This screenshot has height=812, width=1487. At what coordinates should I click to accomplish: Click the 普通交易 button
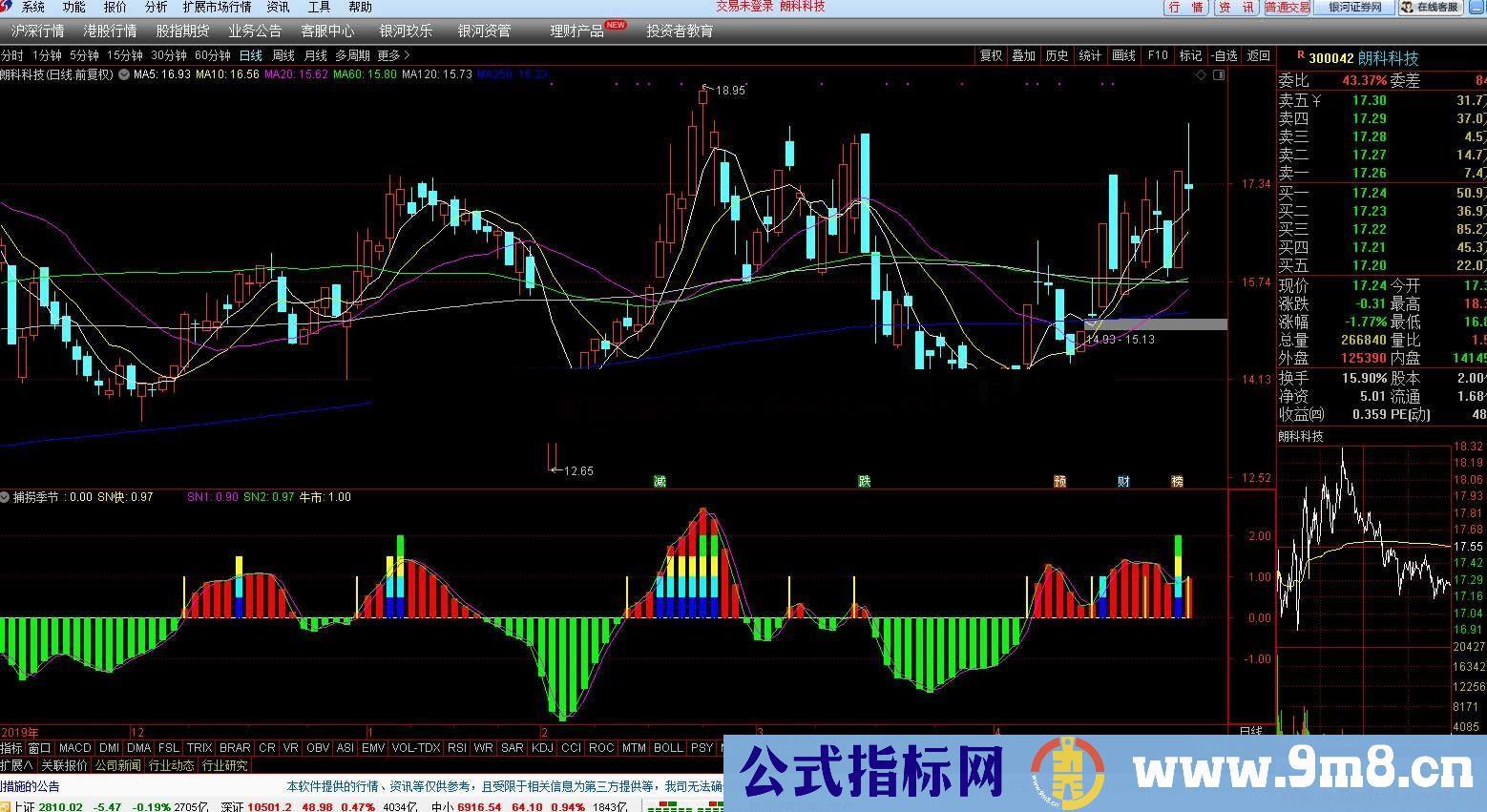(1288, 8)
